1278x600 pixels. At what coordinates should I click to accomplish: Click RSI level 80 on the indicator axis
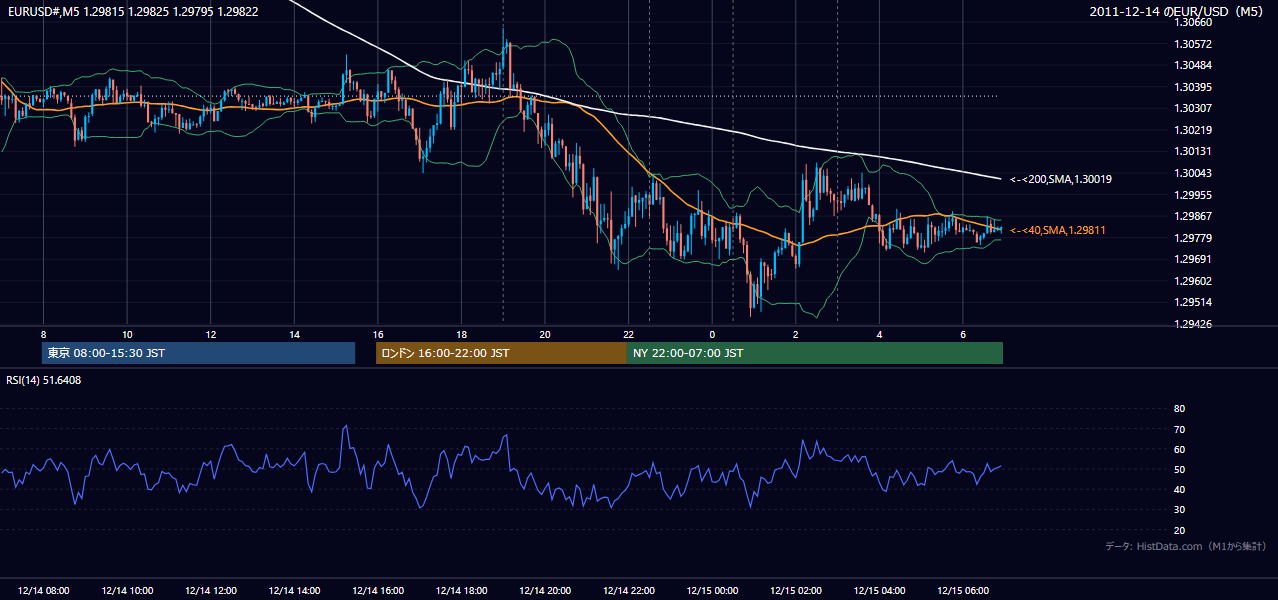point(1179,409)
